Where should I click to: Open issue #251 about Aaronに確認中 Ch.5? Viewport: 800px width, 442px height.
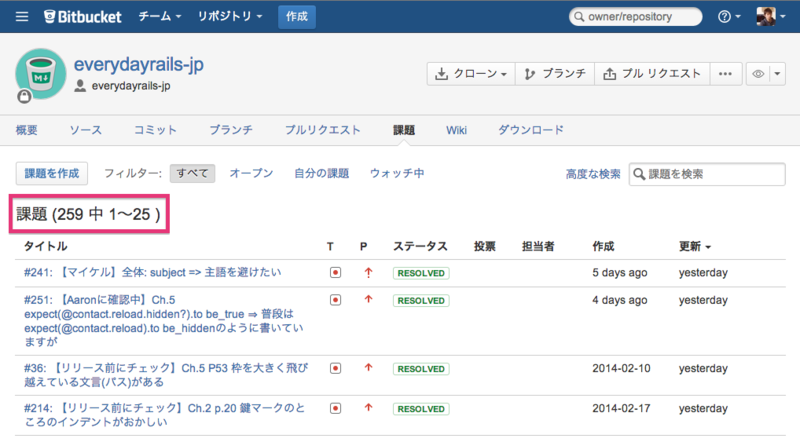(x=163, y=321)
